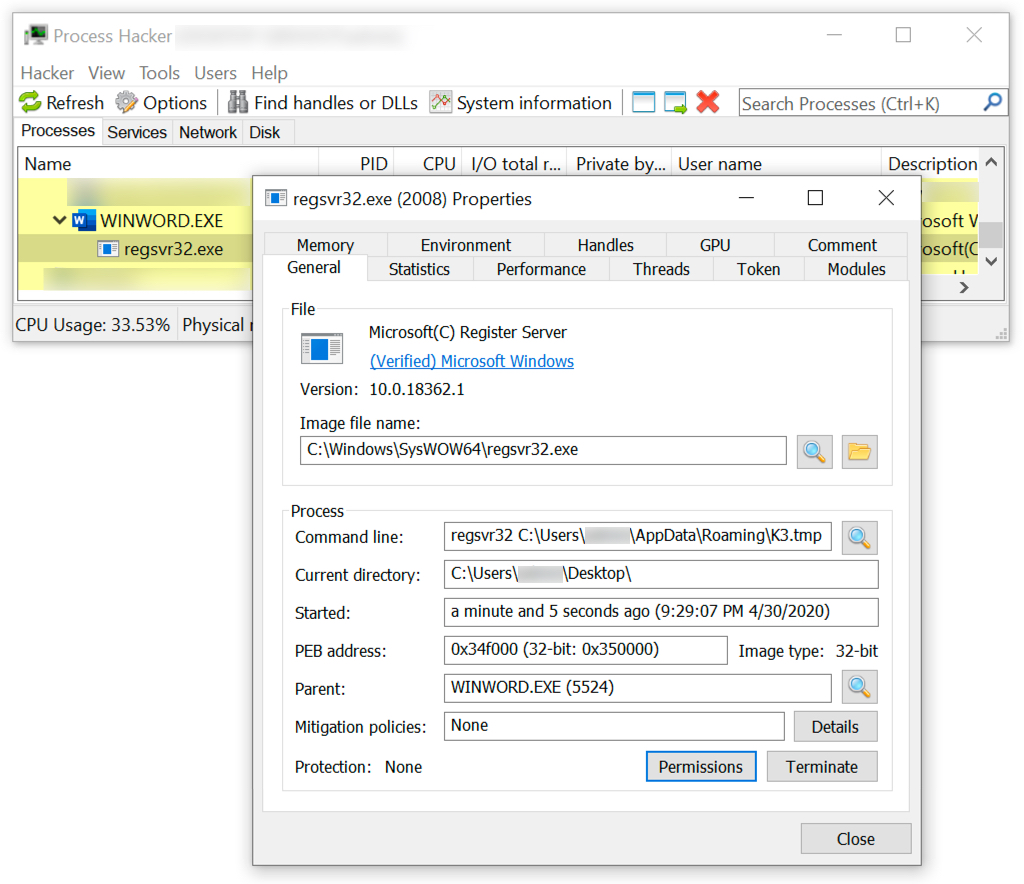Screen dimensions: 1024x884
Task: Select the Processes tab
Action: tap(58, 131)
